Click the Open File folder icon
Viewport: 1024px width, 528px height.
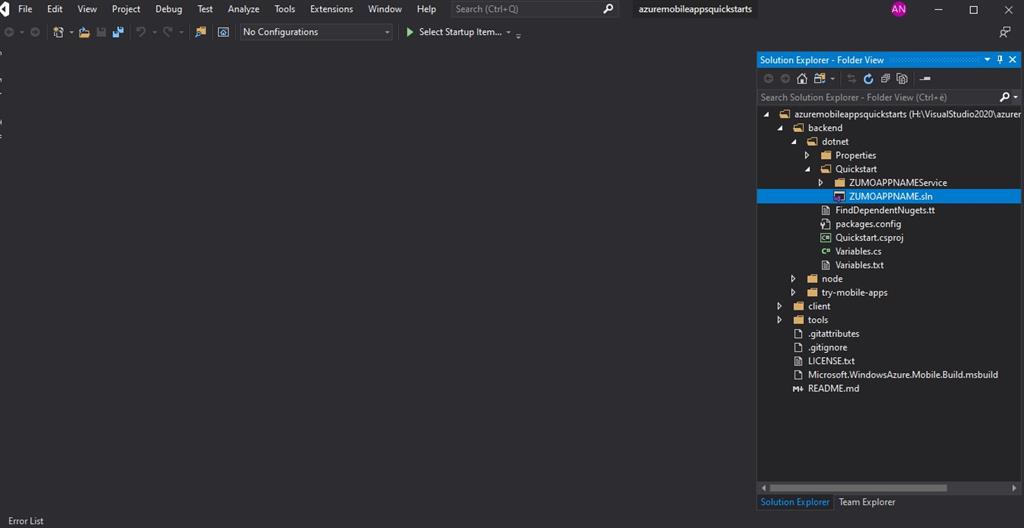coord(84,32)
